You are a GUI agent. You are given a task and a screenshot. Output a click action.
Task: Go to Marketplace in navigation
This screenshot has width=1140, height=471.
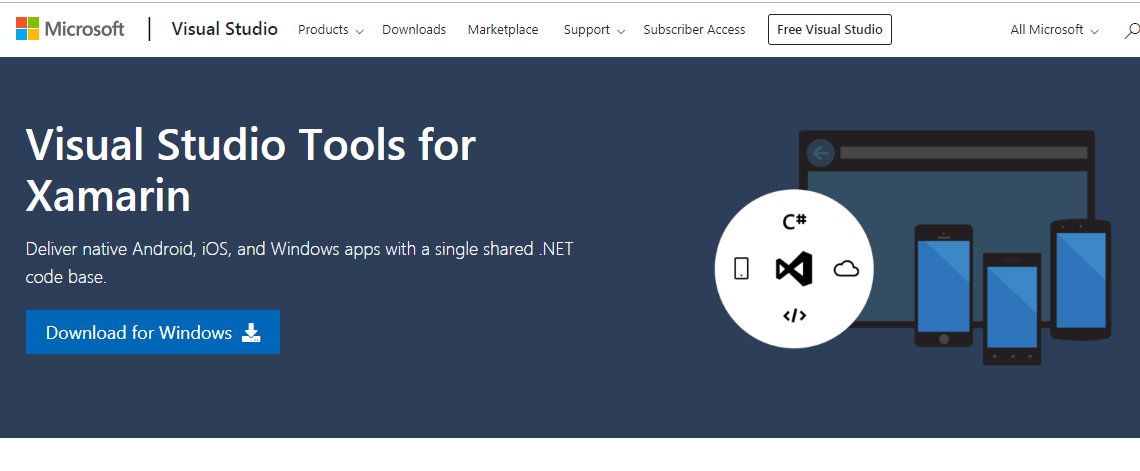[503, 30]
